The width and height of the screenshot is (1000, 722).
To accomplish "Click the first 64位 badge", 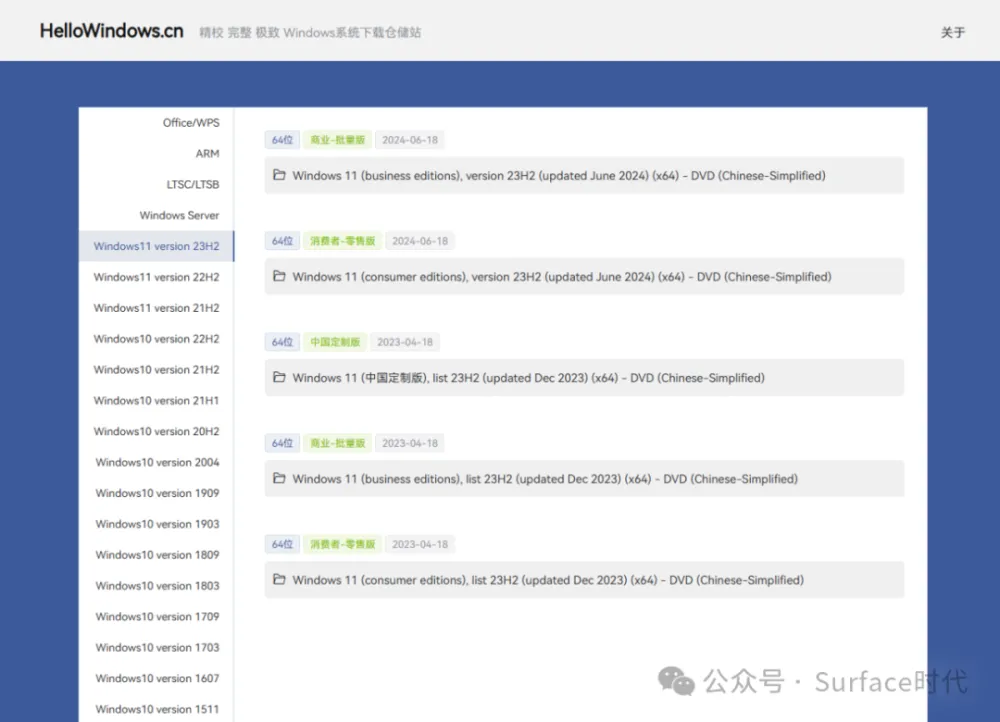I will pos(282,140).
